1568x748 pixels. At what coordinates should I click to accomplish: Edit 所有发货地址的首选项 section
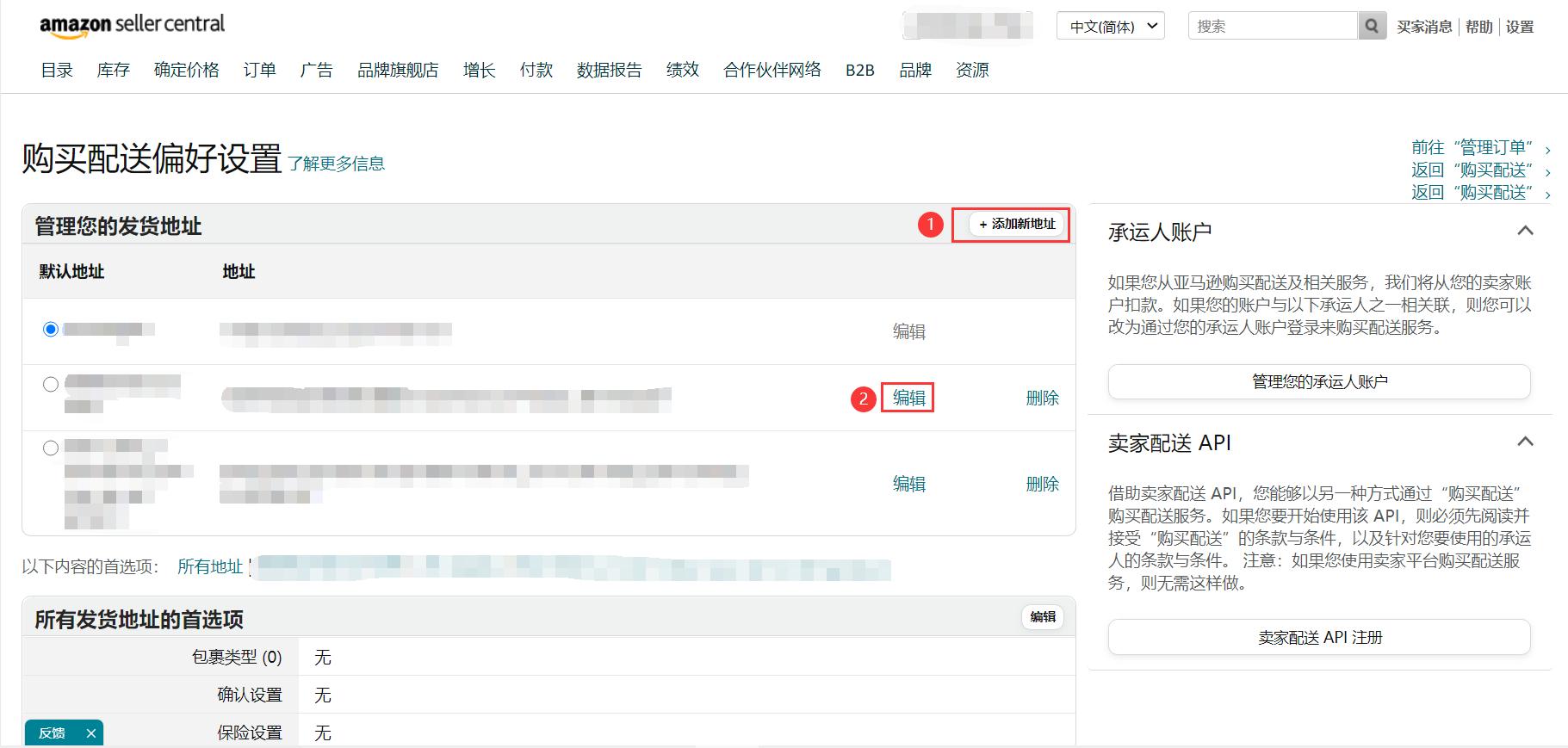coord(1043,617)
